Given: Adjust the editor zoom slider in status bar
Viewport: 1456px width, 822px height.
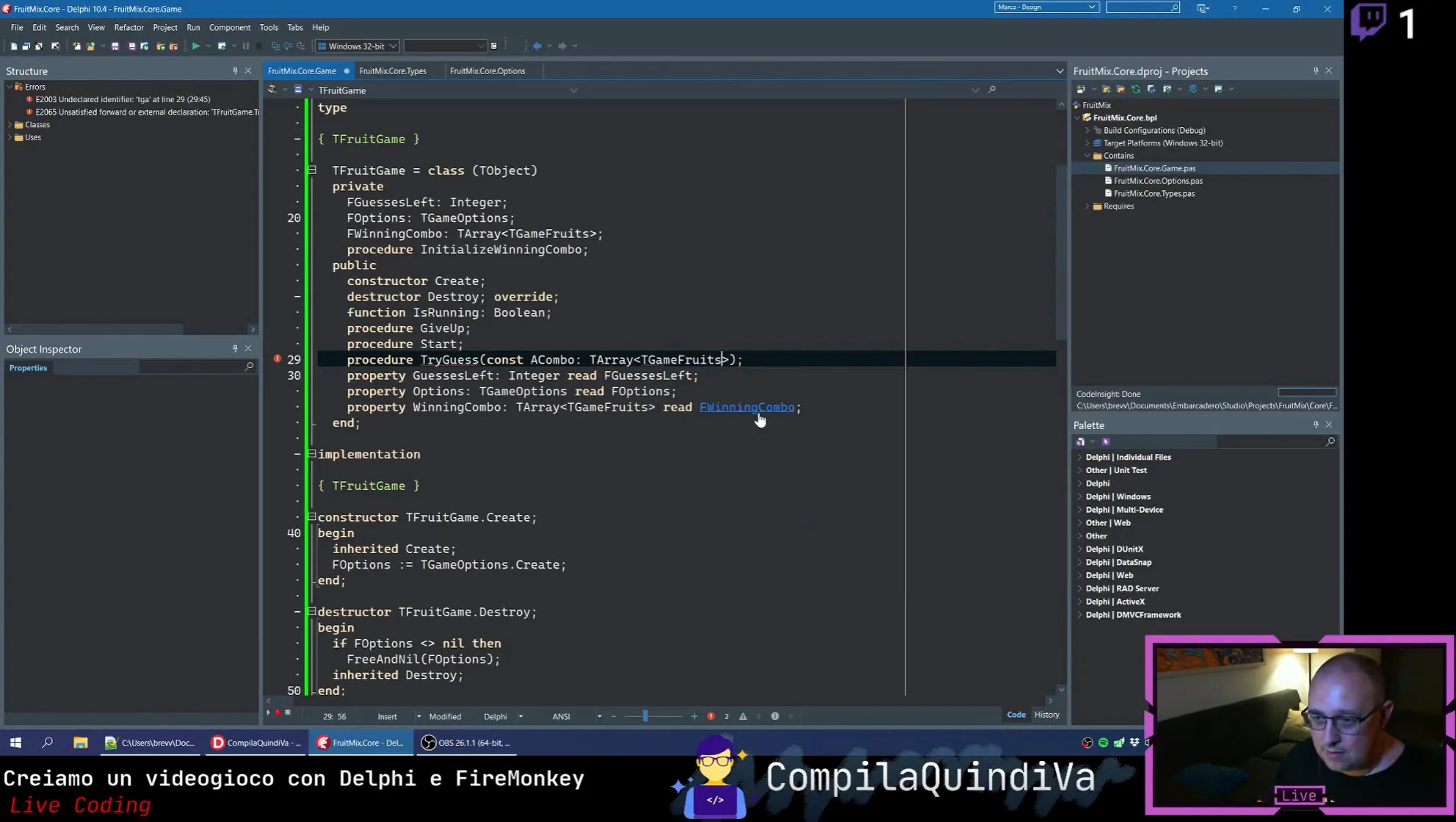Looking at the screenshot, I should pyautogui.click(x=645, y=716).
